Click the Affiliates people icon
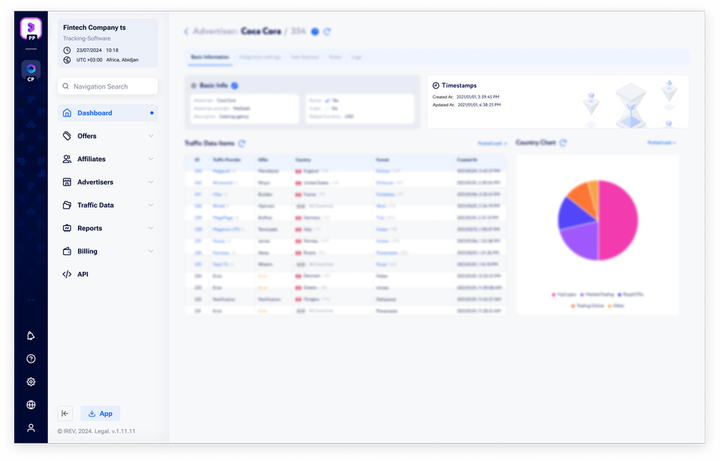The image size is (720, 461). tap(67, 159)
